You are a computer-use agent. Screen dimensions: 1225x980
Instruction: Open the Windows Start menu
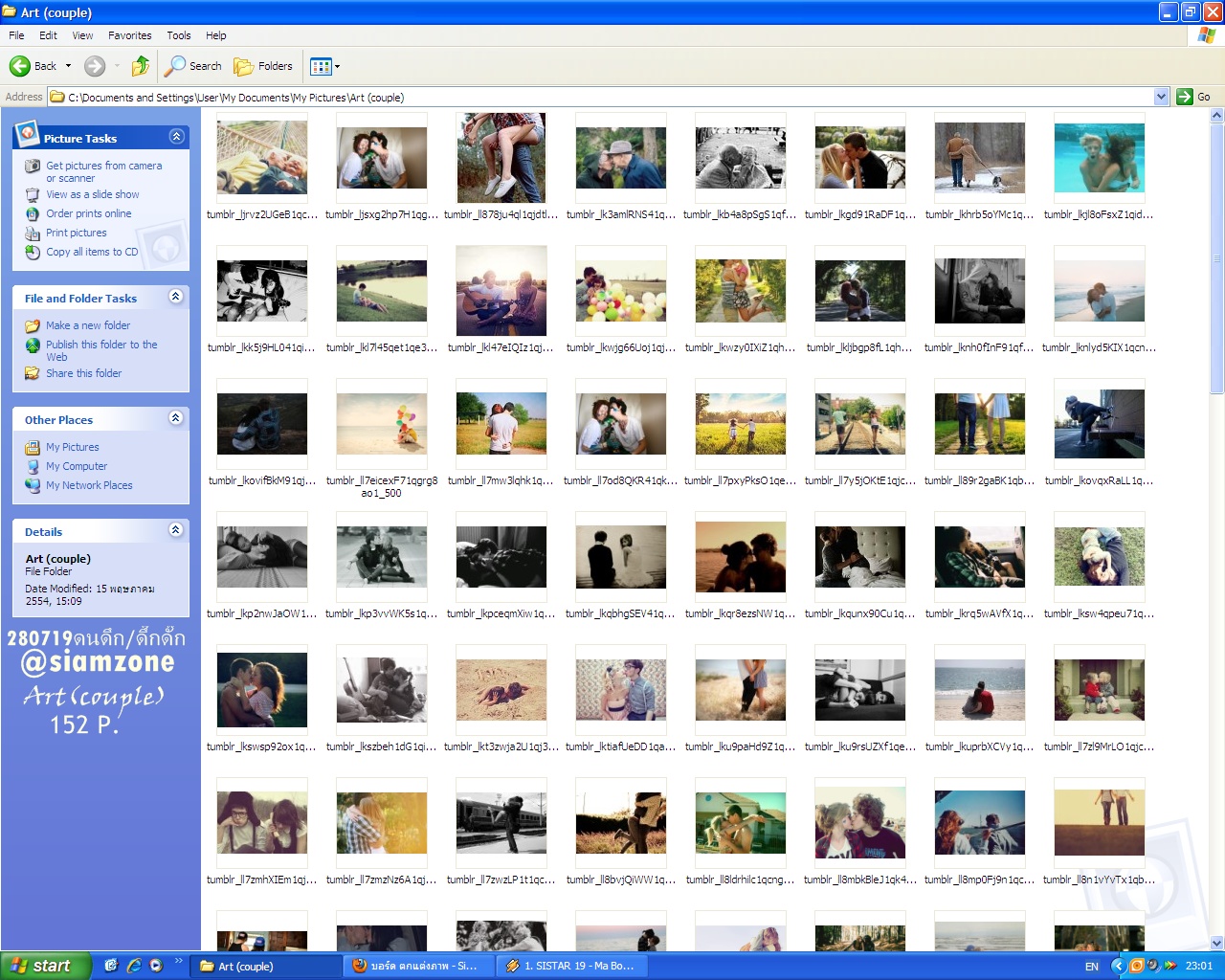click(46, 966)
